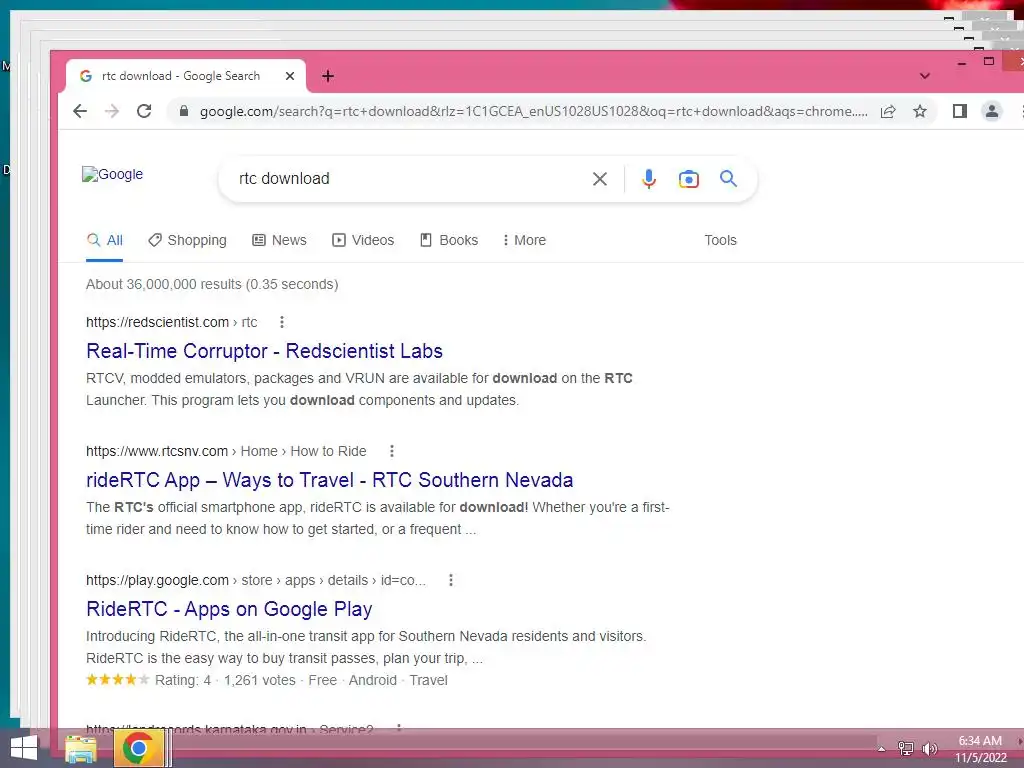1024x768 pixels.
Task: Submit the search with the magnifier icon
Action: click(x=728, y=178)
